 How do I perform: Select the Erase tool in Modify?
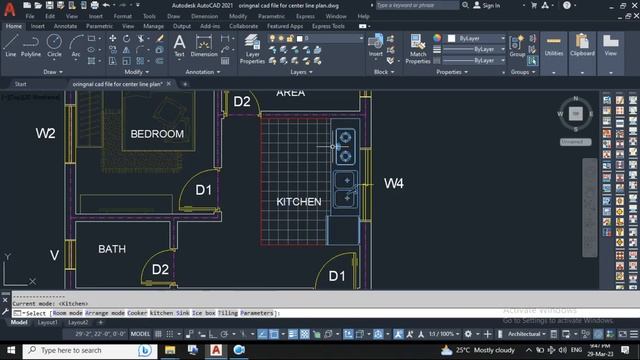[x=160, y=38]
